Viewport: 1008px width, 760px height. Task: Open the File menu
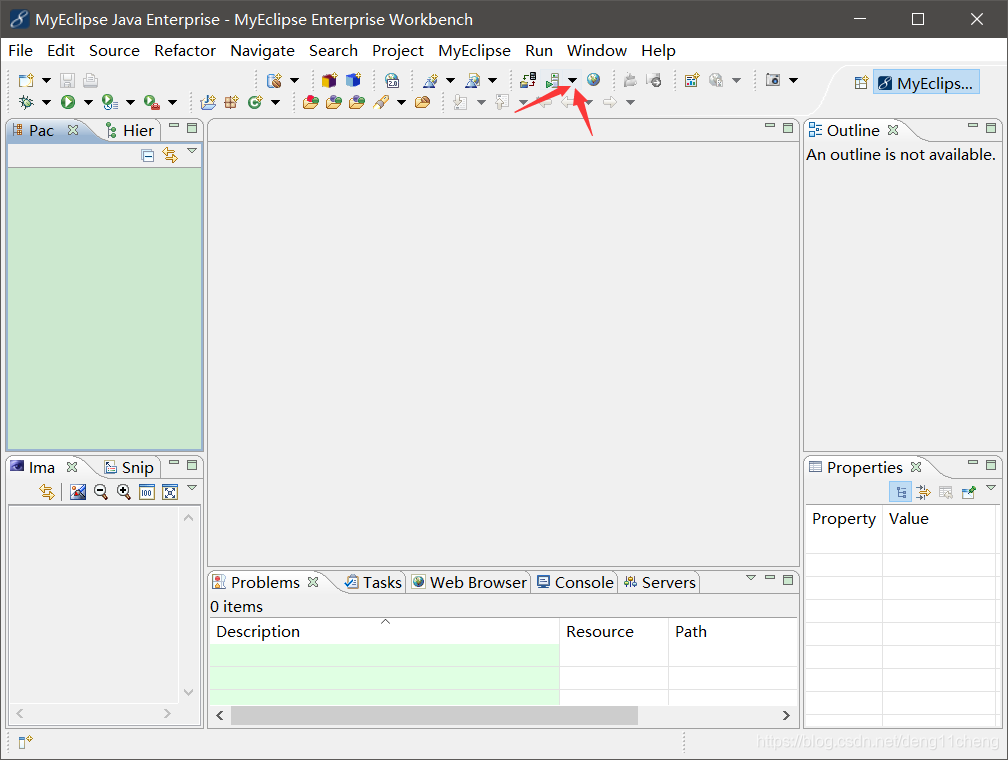(21, 51)
